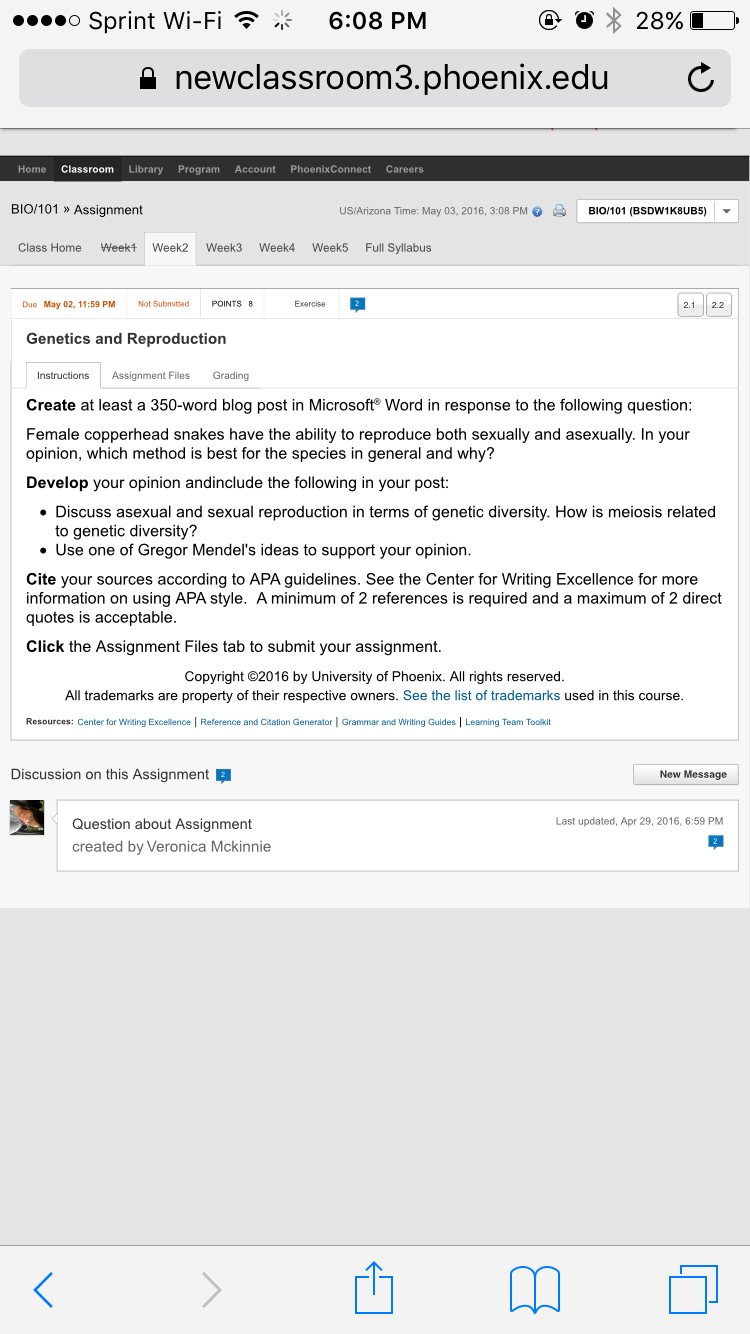Open the message count bubble in discussion post
The width and height of the screenshot is (750, 1334).
tap(715, 842)
